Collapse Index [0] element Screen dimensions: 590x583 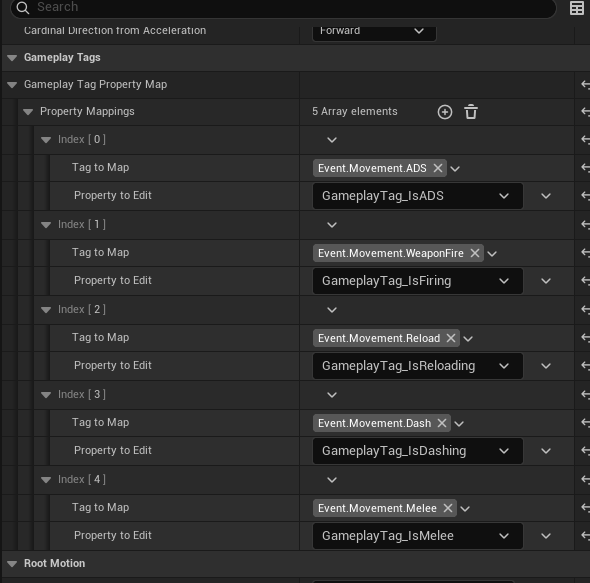tap(46, 140)
